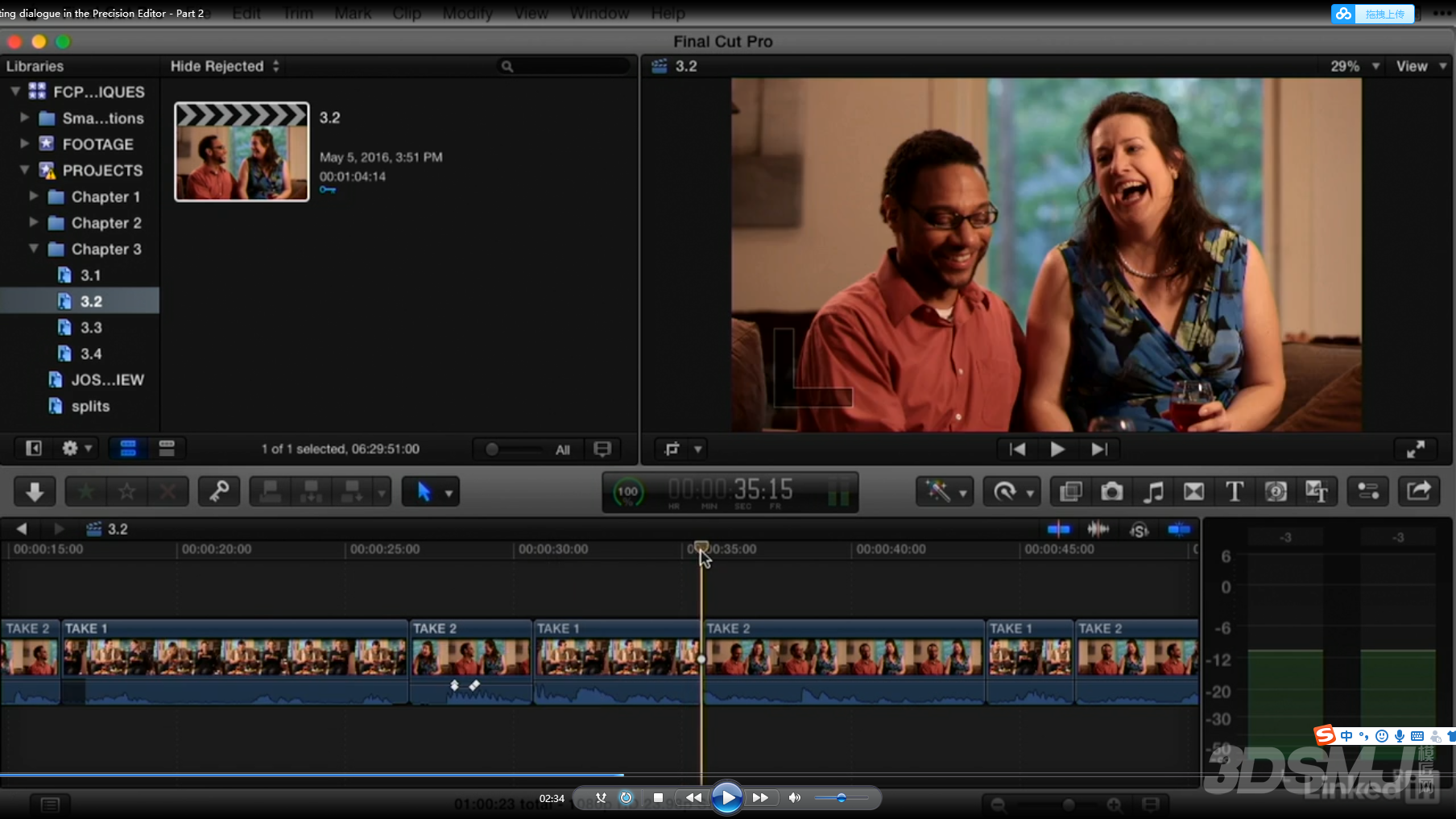Expand the Chapter 2 folder

(x=34, y=222)
